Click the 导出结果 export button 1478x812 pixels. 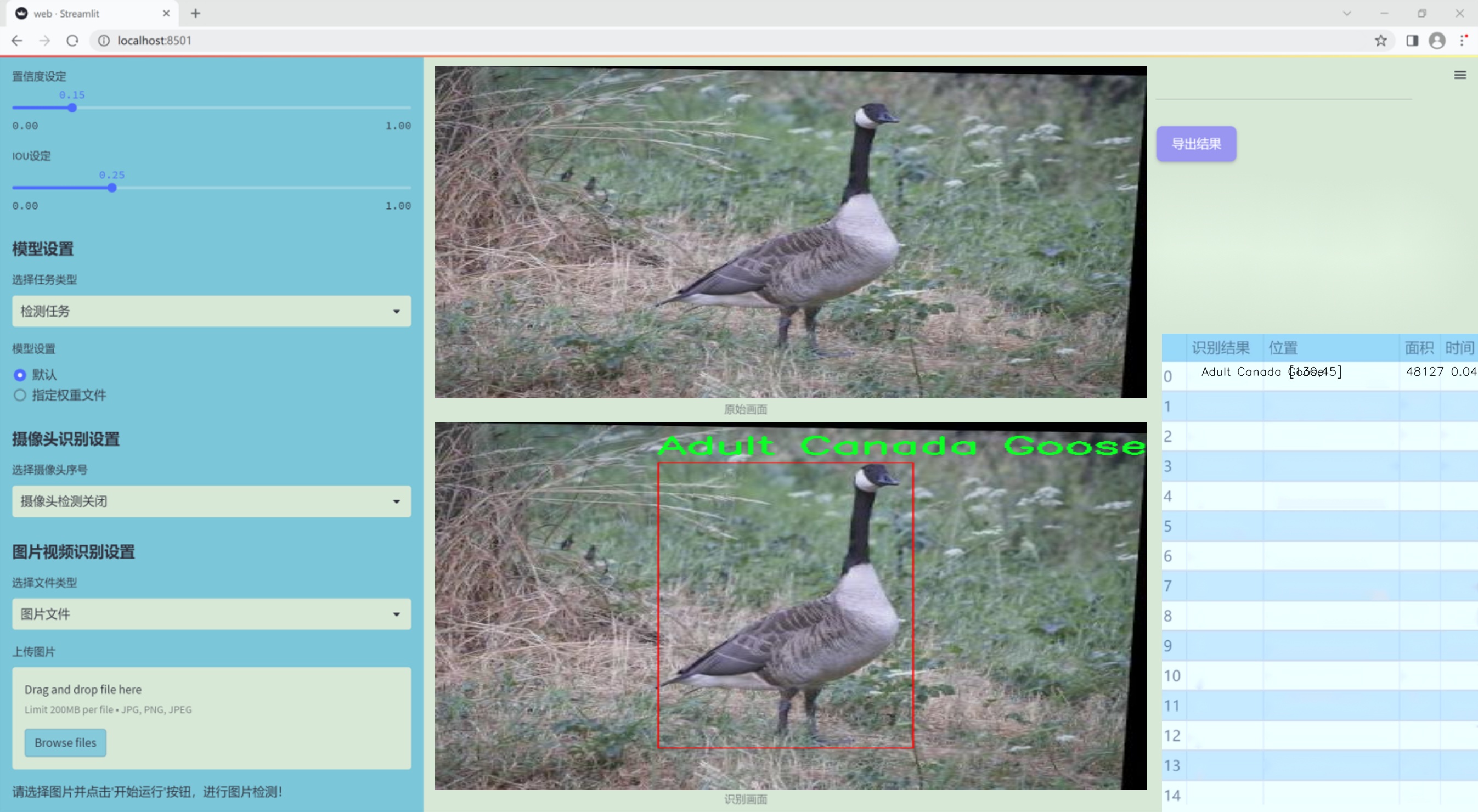point(1195,143)
